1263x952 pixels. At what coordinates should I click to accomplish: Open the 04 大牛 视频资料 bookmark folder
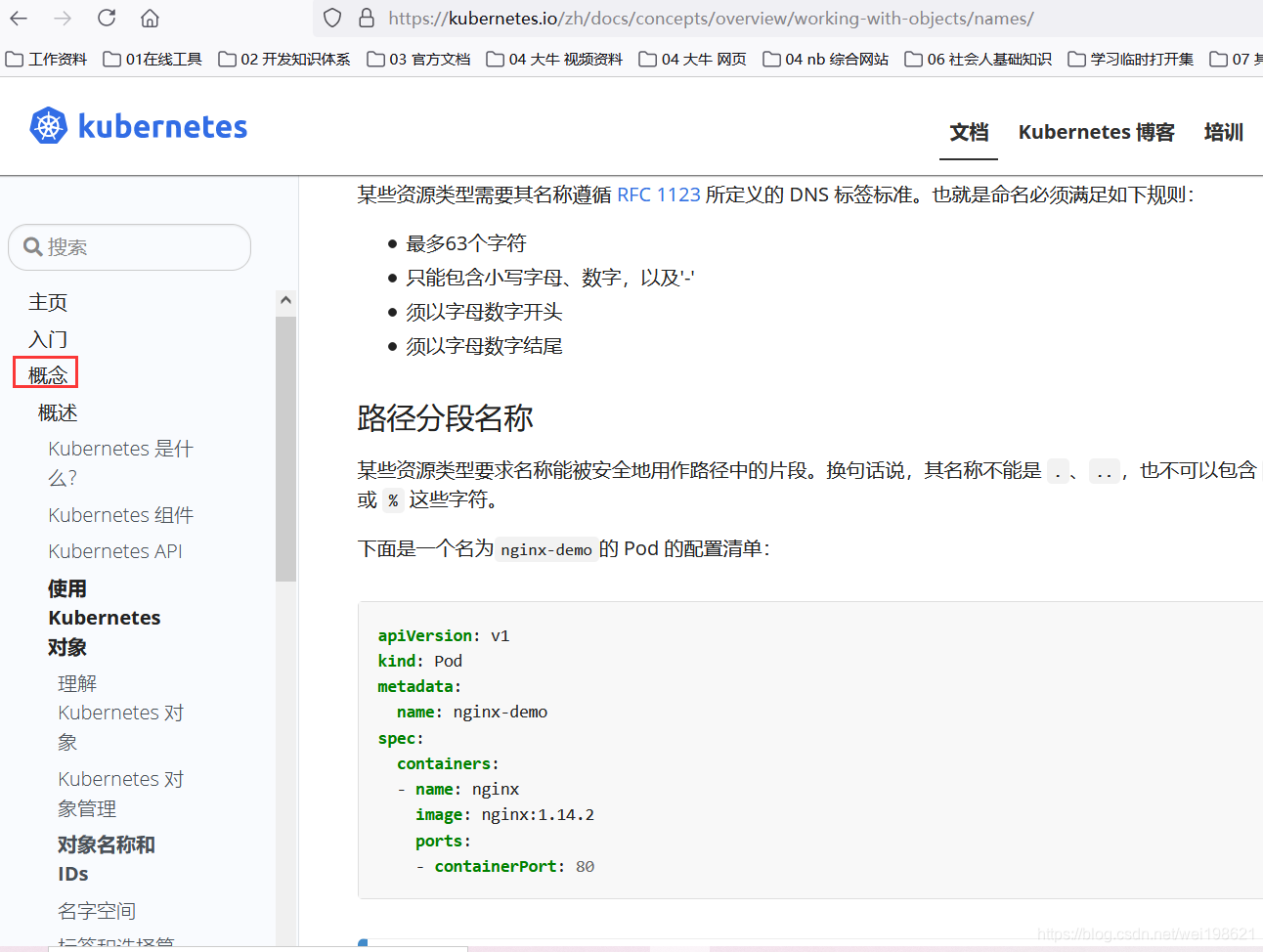(554, 60)
